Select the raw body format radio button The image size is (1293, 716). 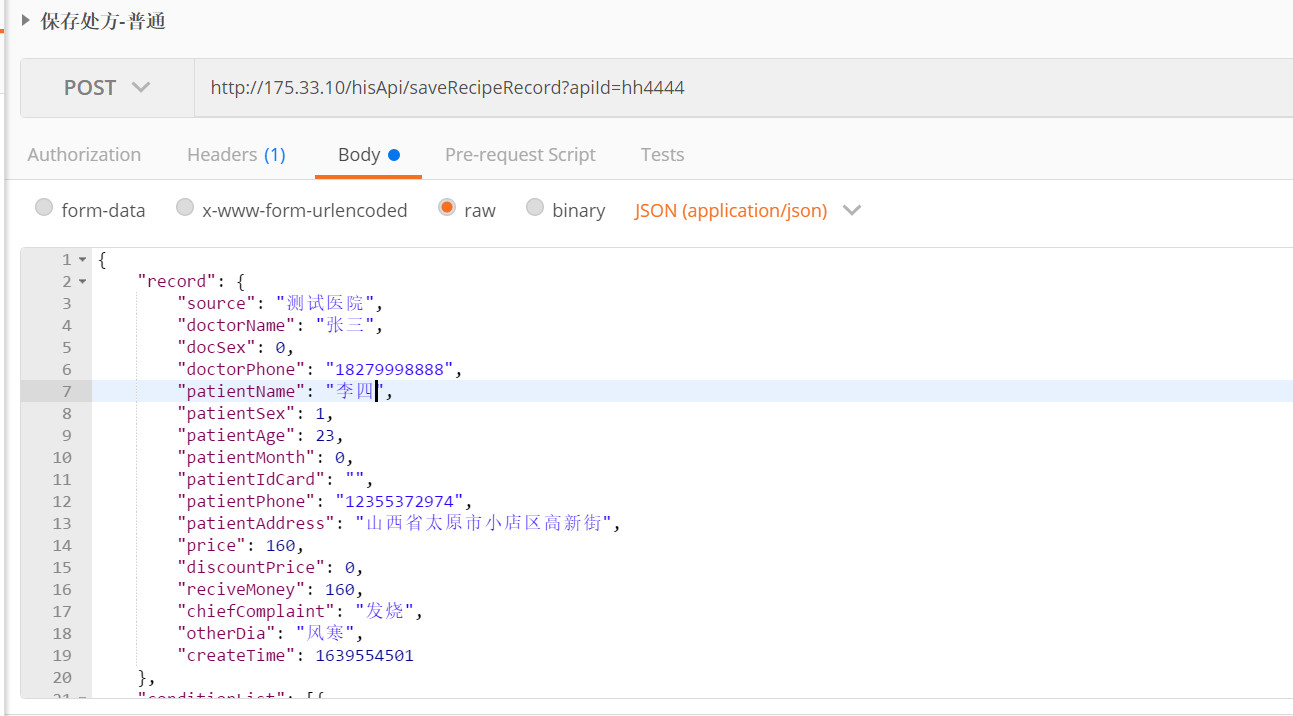pyautogui.click(x=446, y=207)
